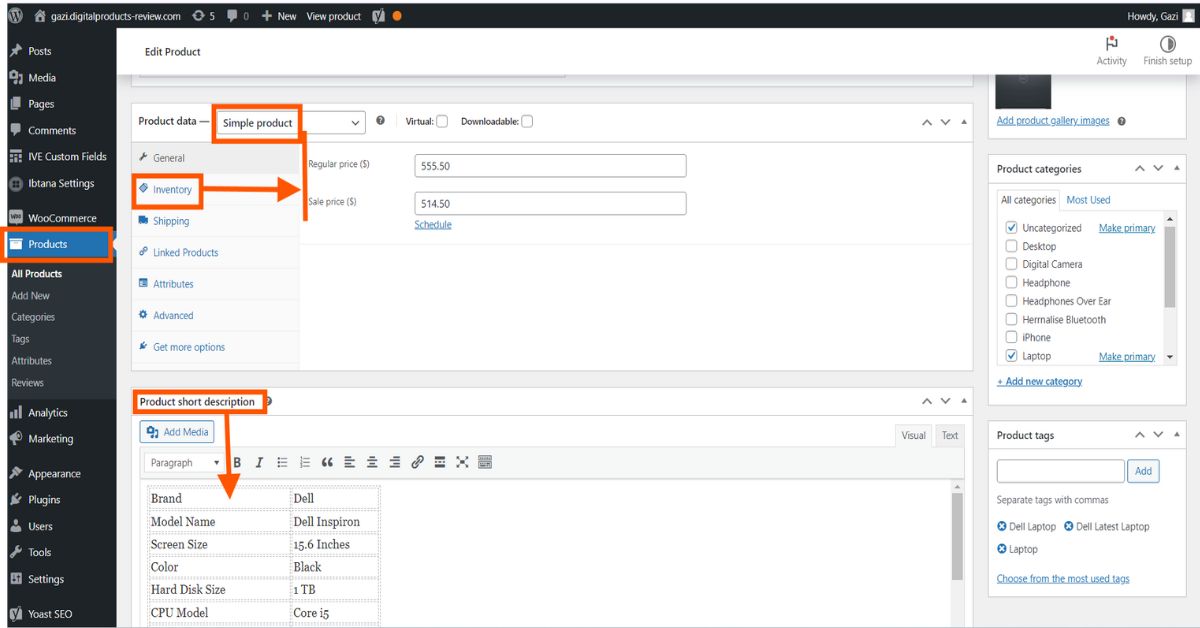This screenshot has width=1200, height=628.
Task: Click the Add Media button
Action: point(177,432)
